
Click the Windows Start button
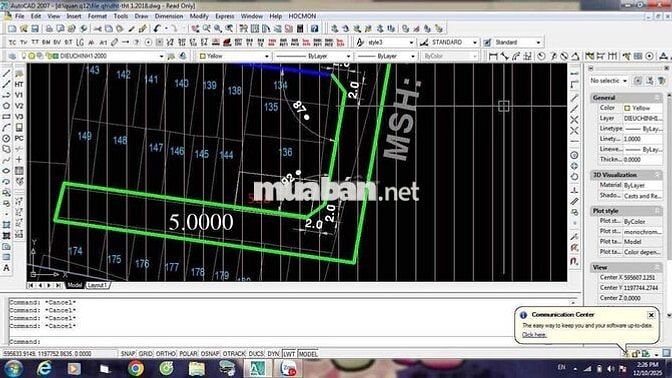(x=13, y=369)
